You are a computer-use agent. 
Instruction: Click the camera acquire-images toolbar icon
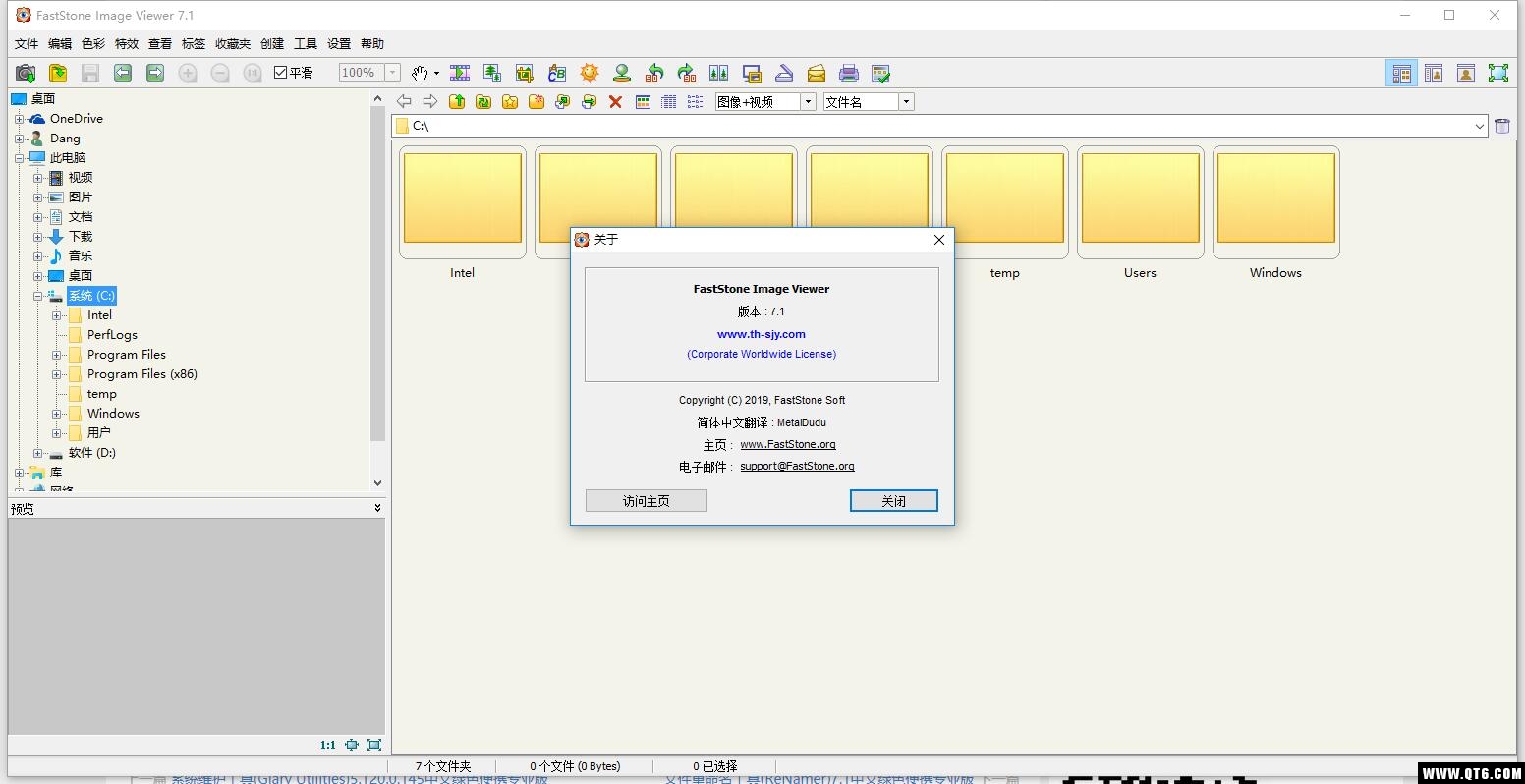point(26,73)
